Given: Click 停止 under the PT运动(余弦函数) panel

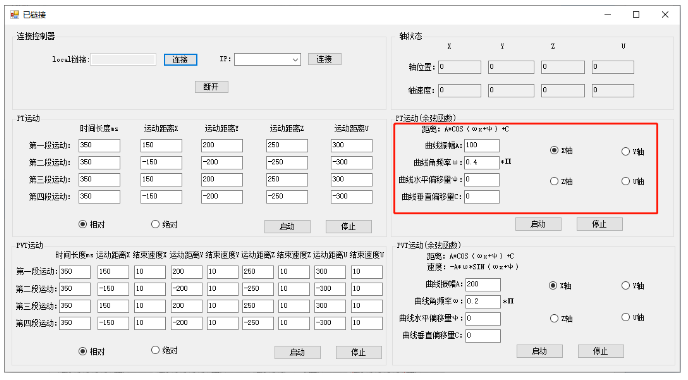Looking at the screenshot, I should tap(599, 224).
